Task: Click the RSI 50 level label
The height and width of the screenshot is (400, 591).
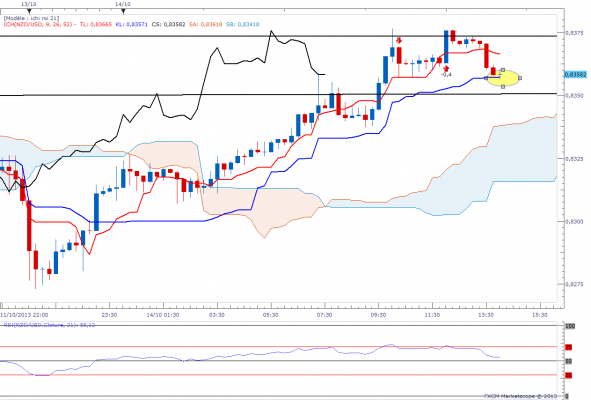Action: [x=568, y=361]
